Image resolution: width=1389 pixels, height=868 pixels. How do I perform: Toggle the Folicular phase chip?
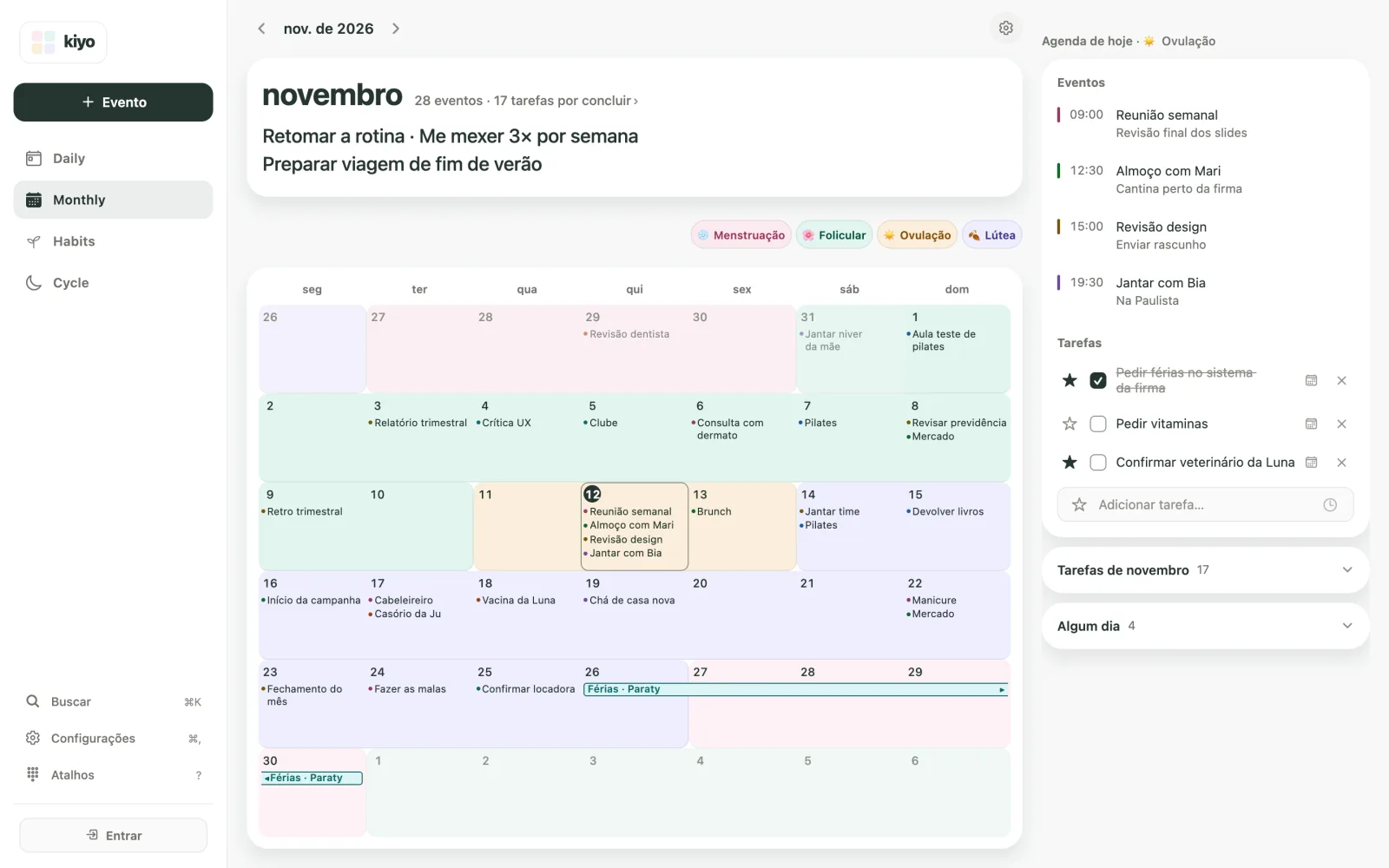(834, 235)
